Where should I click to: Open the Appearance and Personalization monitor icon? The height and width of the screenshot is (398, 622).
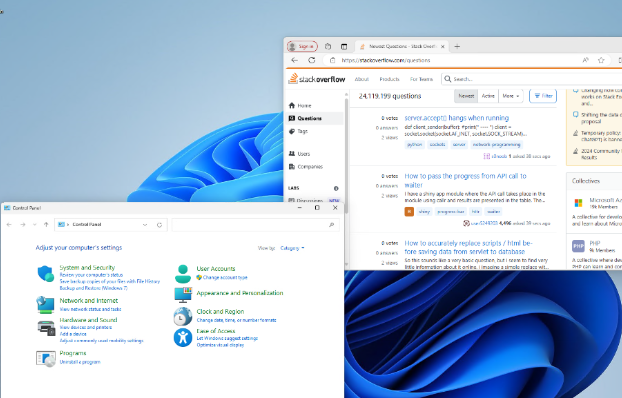[x=182, y=295]
